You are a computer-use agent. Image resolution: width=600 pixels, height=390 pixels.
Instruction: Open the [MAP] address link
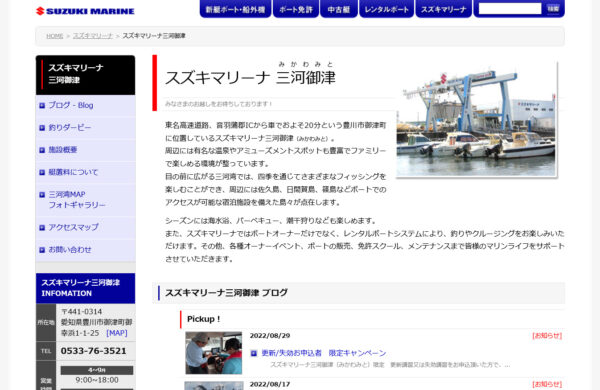coord(117,333)
